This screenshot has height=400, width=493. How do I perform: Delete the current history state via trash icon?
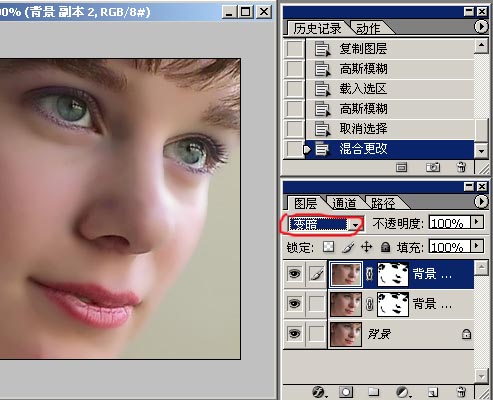461,167
